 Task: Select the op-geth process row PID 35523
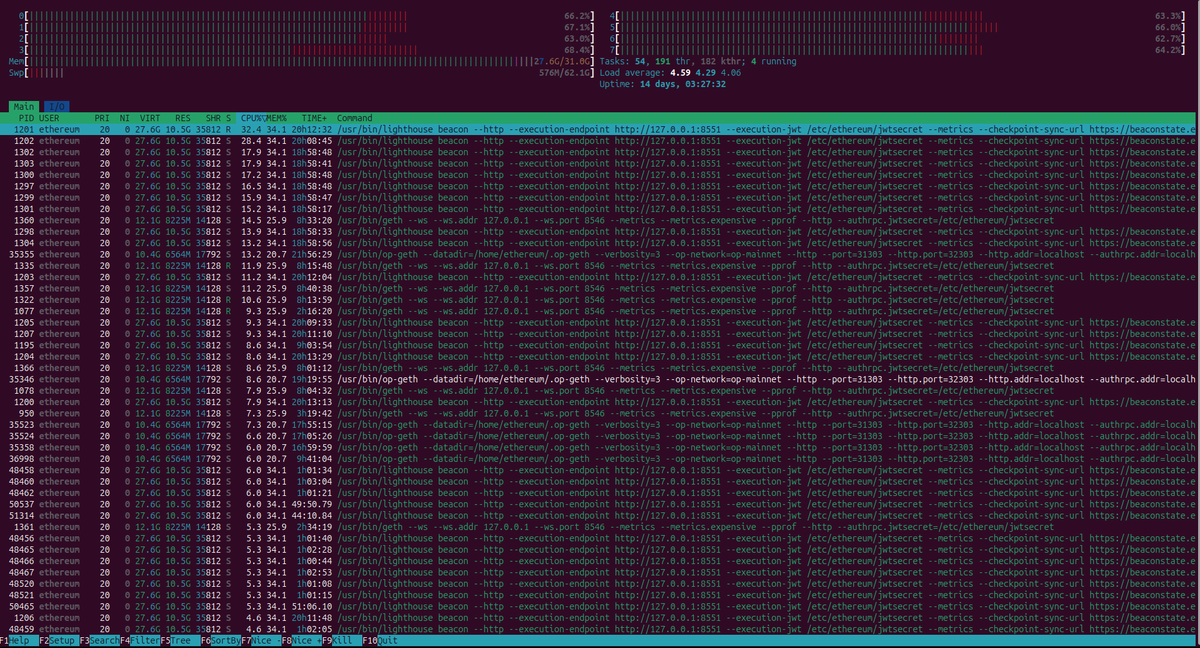[x=600, y=423]
